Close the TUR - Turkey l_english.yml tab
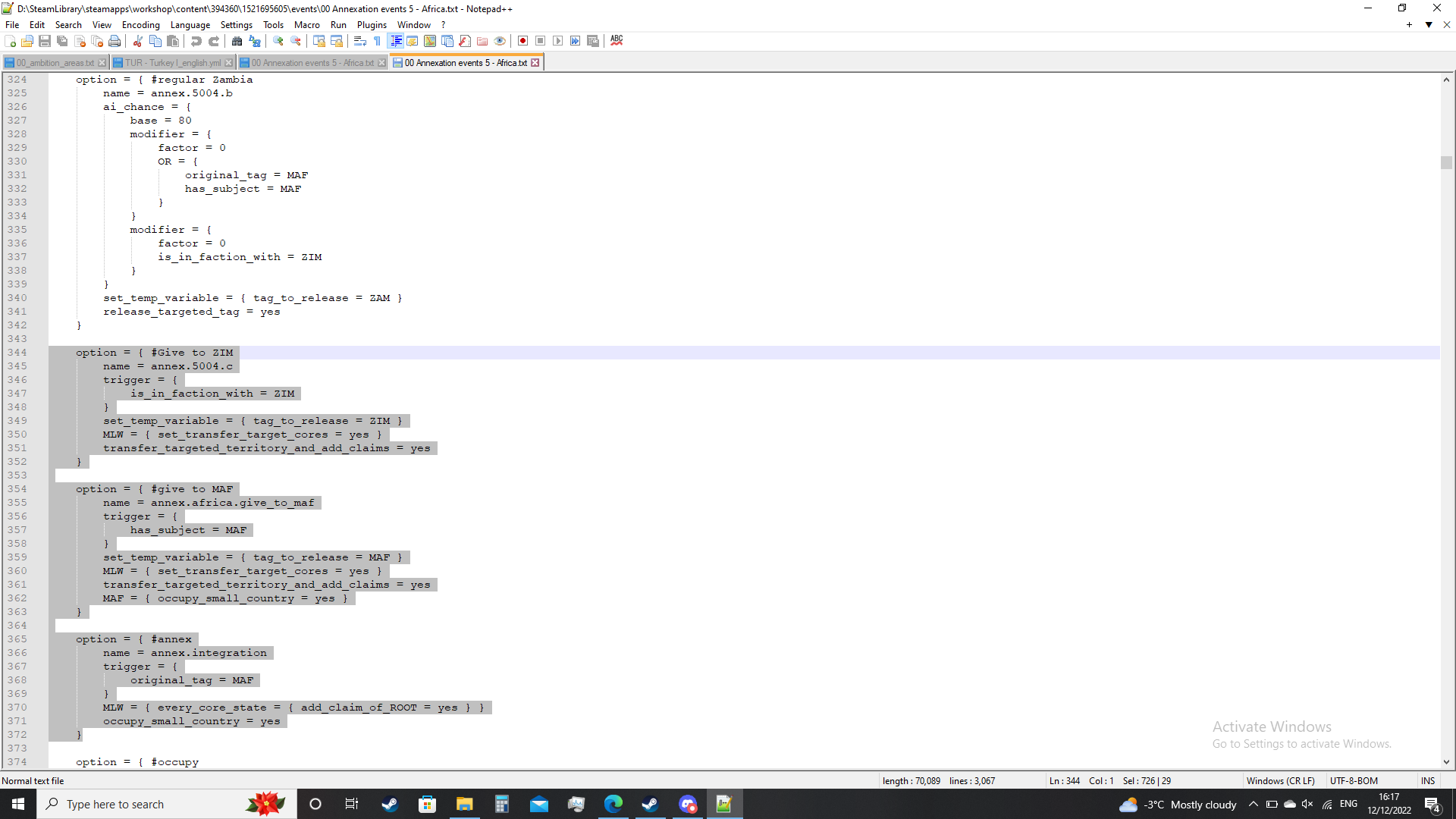The height and width of the screenshot is (819, 1456). click(x=229, y=63)
